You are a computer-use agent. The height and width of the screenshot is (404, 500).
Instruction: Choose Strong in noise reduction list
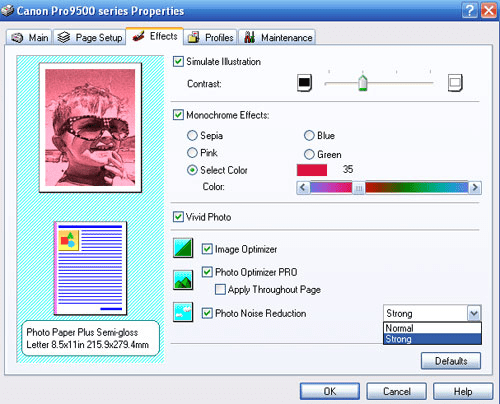432,339
